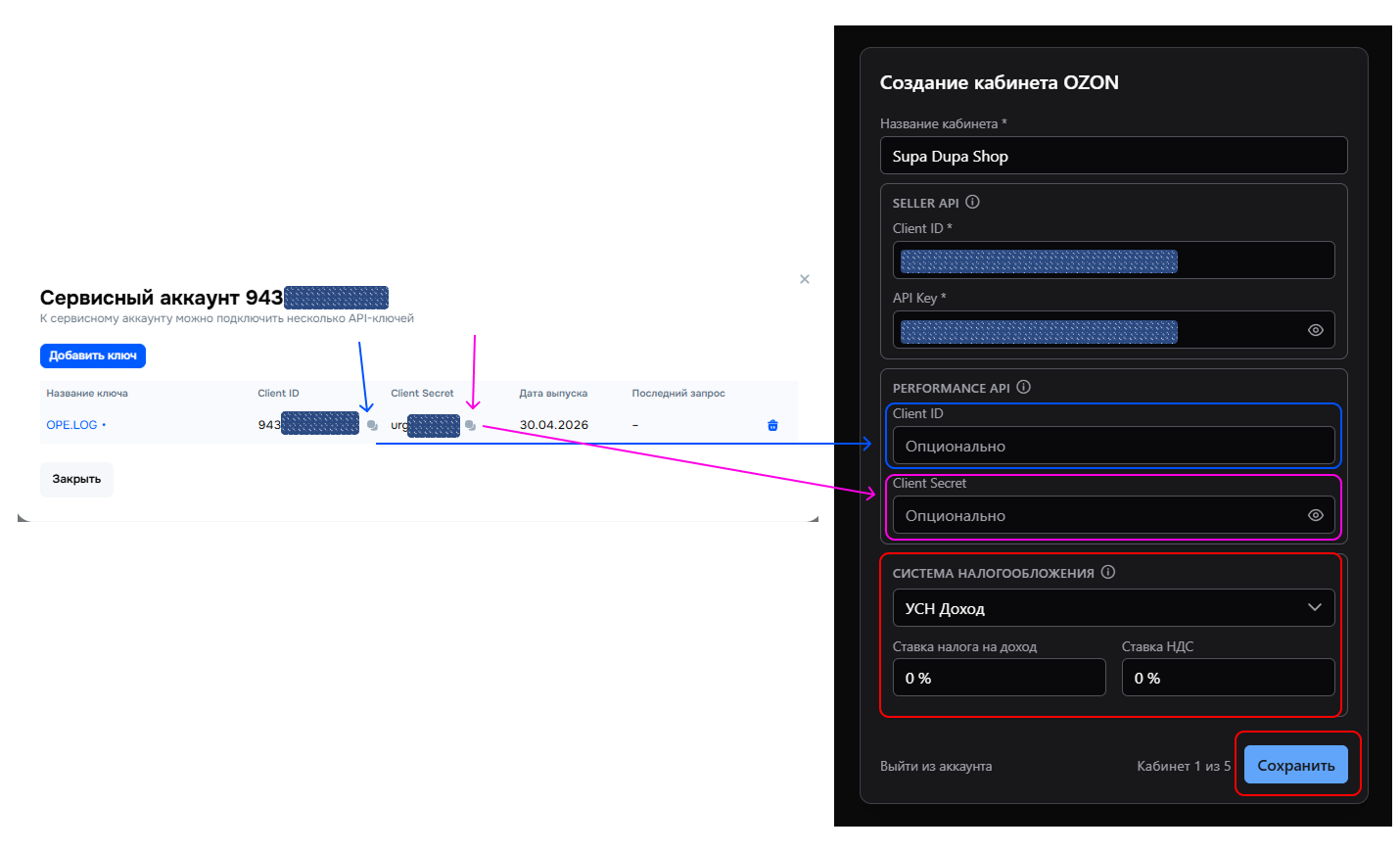Click the Добавить ключ button
This screenshot has height=852, width=1400.
click(93, 355)
